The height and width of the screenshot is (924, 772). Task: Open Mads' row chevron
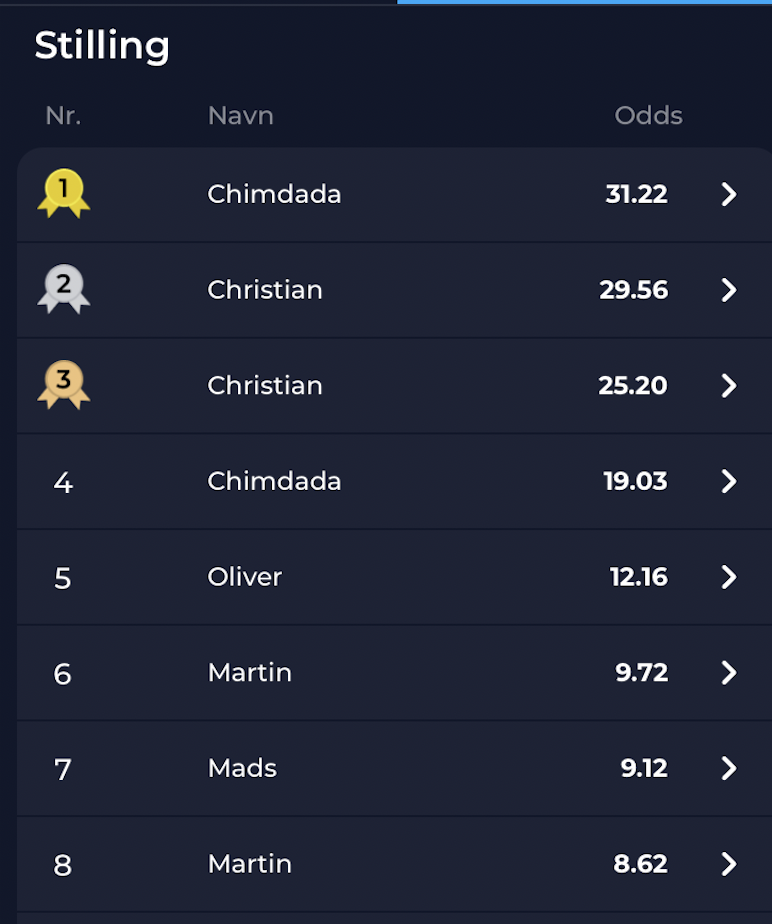(x=729, y=768)
